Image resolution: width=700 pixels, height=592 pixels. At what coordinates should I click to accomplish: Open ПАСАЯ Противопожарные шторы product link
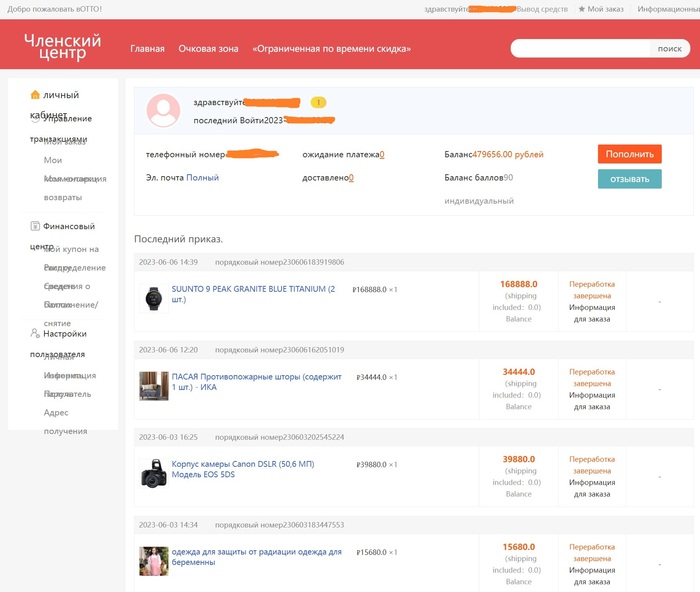tap(257, 382)
